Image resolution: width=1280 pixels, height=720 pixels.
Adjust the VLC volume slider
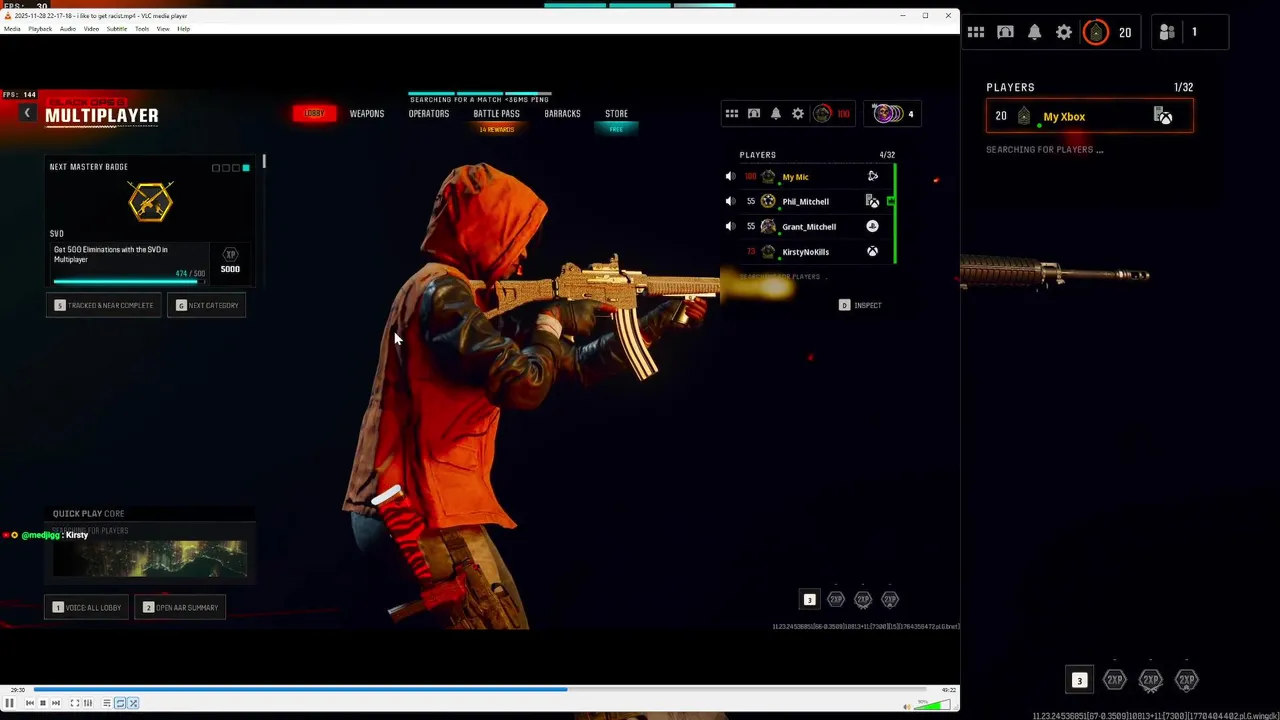click(934, 705)
